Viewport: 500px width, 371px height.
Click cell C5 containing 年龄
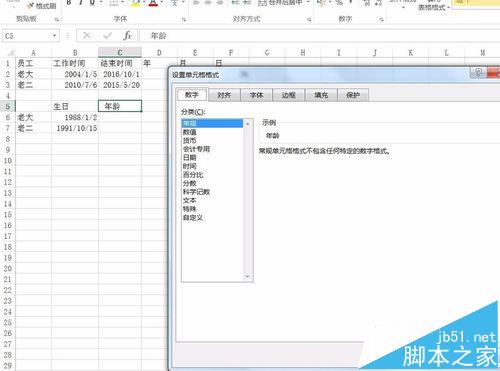pyautogui.click(x=120, y=106)
